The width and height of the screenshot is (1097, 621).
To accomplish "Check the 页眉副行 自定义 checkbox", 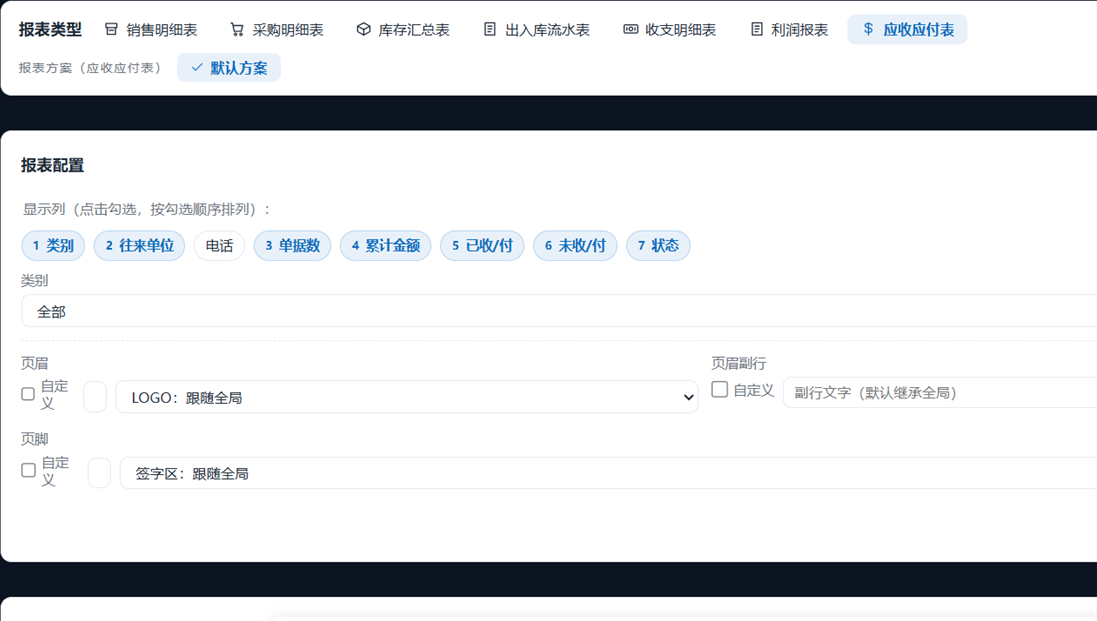I will (719, 390).
